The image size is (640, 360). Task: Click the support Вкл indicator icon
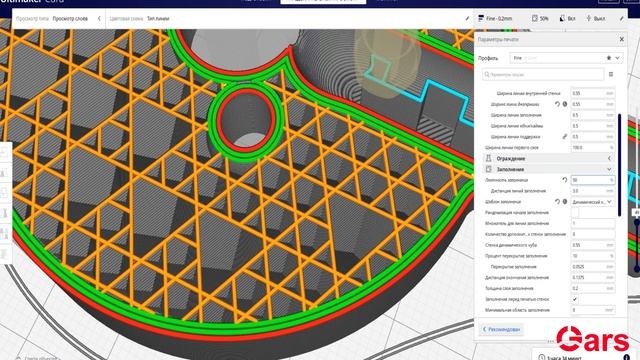(562, 18)
